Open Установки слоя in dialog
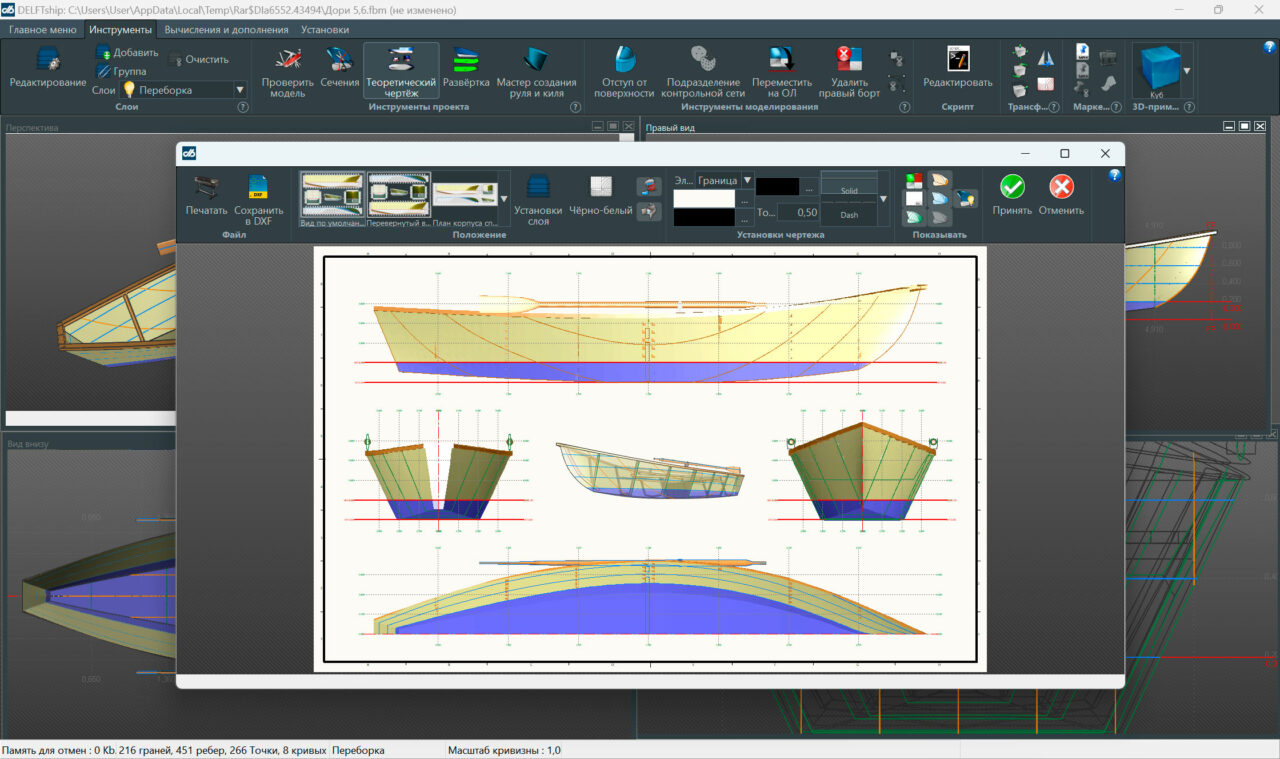This screenshot has width=1280, height=759. pyautogui.click(x=538, y=200)
